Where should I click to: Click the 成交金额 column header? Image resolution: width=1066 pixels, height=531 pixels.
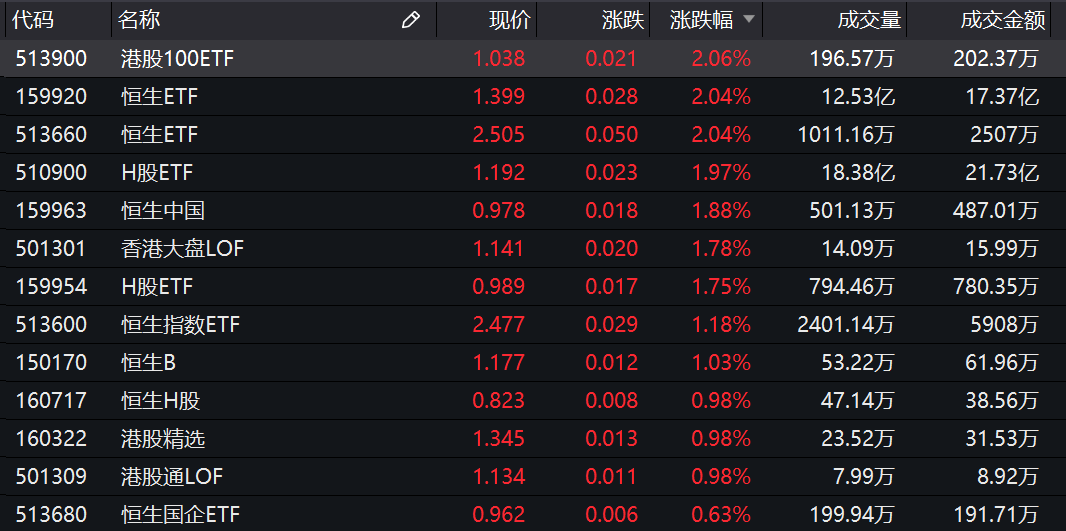(1002, 20)
